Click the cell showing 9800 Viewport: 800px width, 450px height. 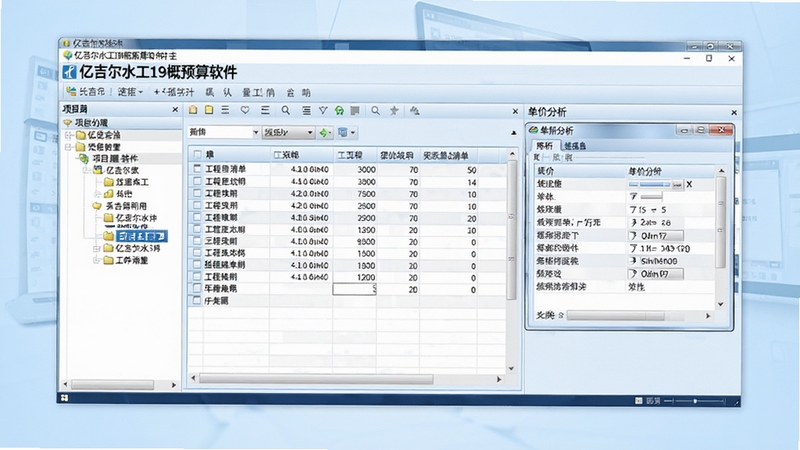tap(355, 242)
